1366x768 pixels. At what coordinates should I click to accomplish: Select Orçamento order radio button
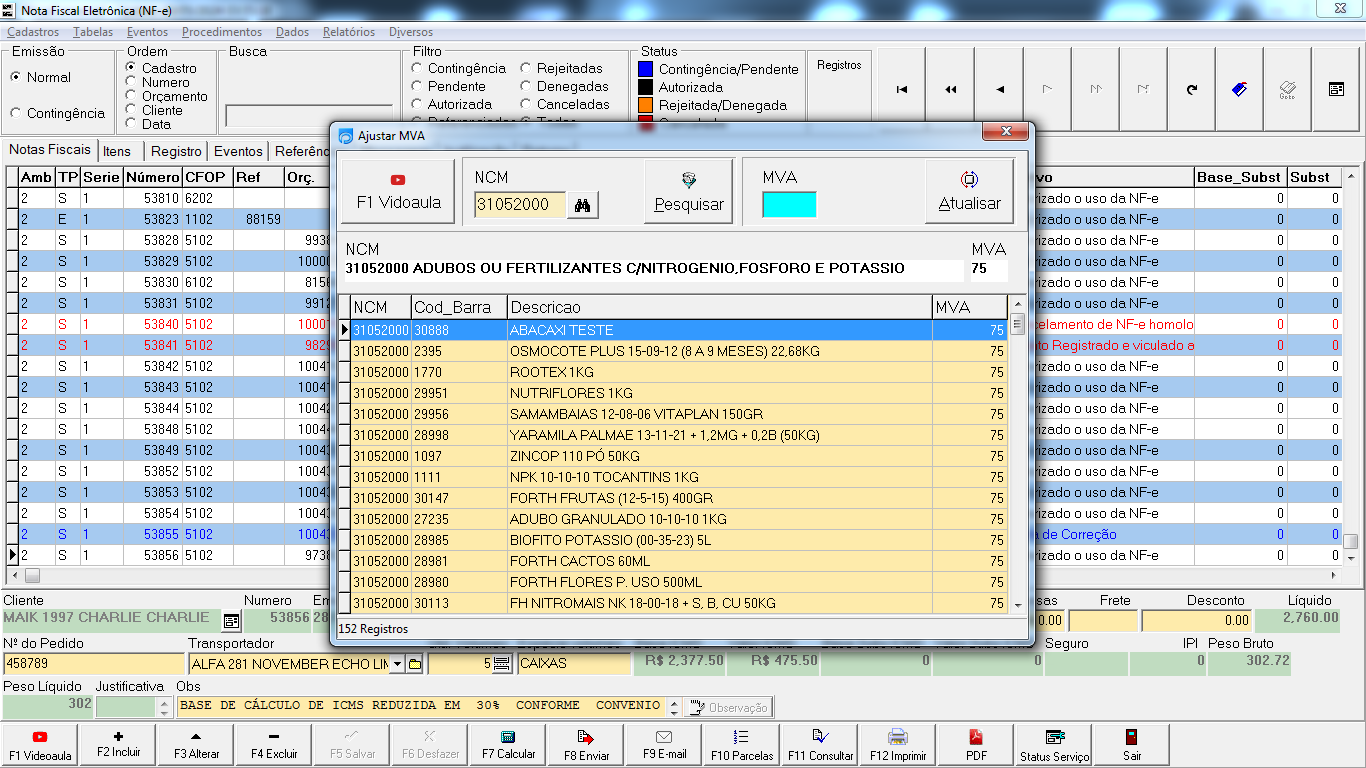[131, 96]
